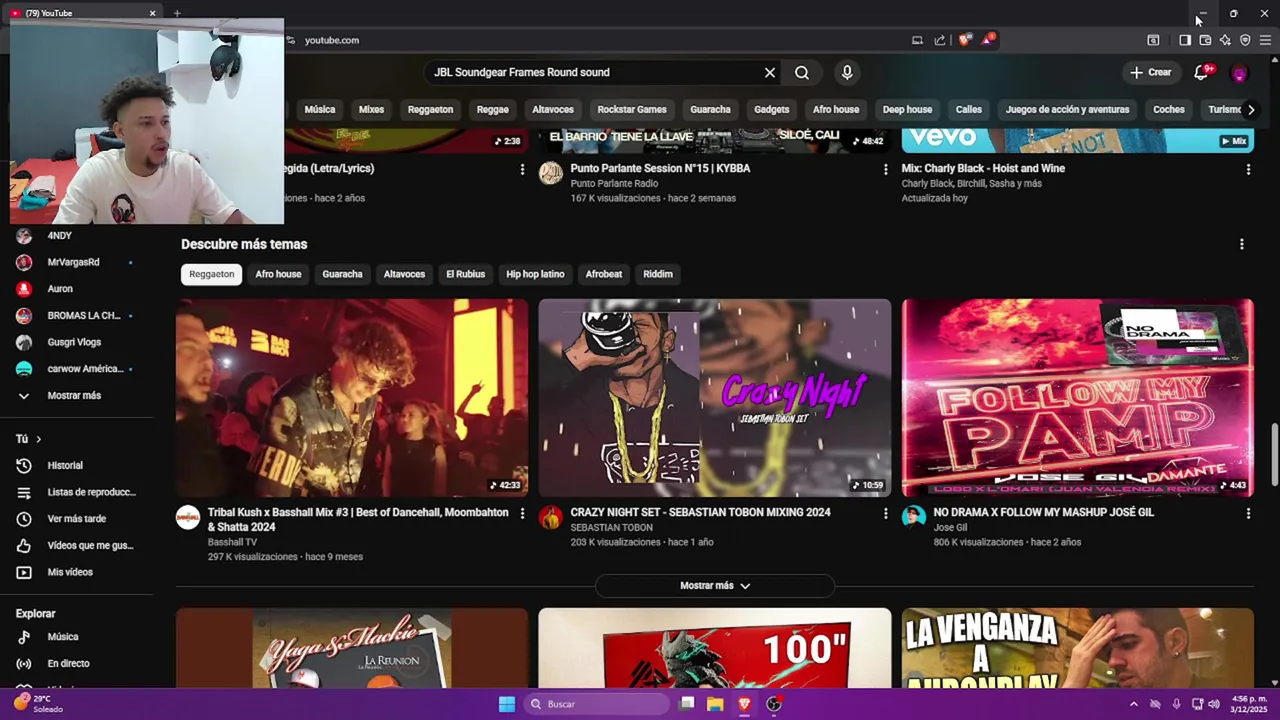Click the search magnifier button
The image size is (1280, 720).
[802, 72]
